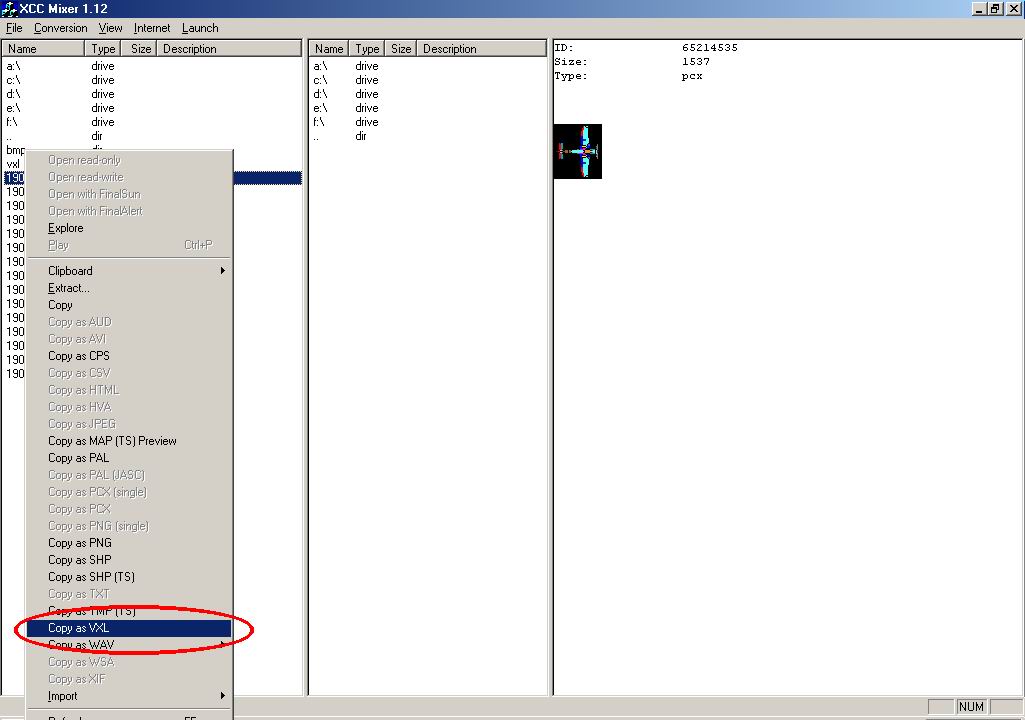Image resolution: width=1025 pixels, height=720 pixels.
Task: Select c:\ drive in middle pane
Action: pos(320,80)
